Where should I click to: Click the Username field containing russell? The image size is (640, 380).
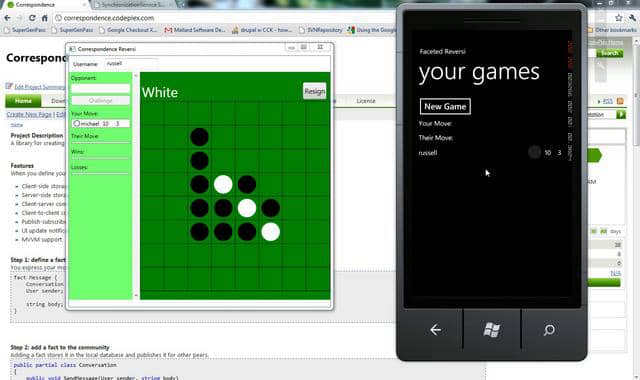pyautogui.click(x=131, y=64)
